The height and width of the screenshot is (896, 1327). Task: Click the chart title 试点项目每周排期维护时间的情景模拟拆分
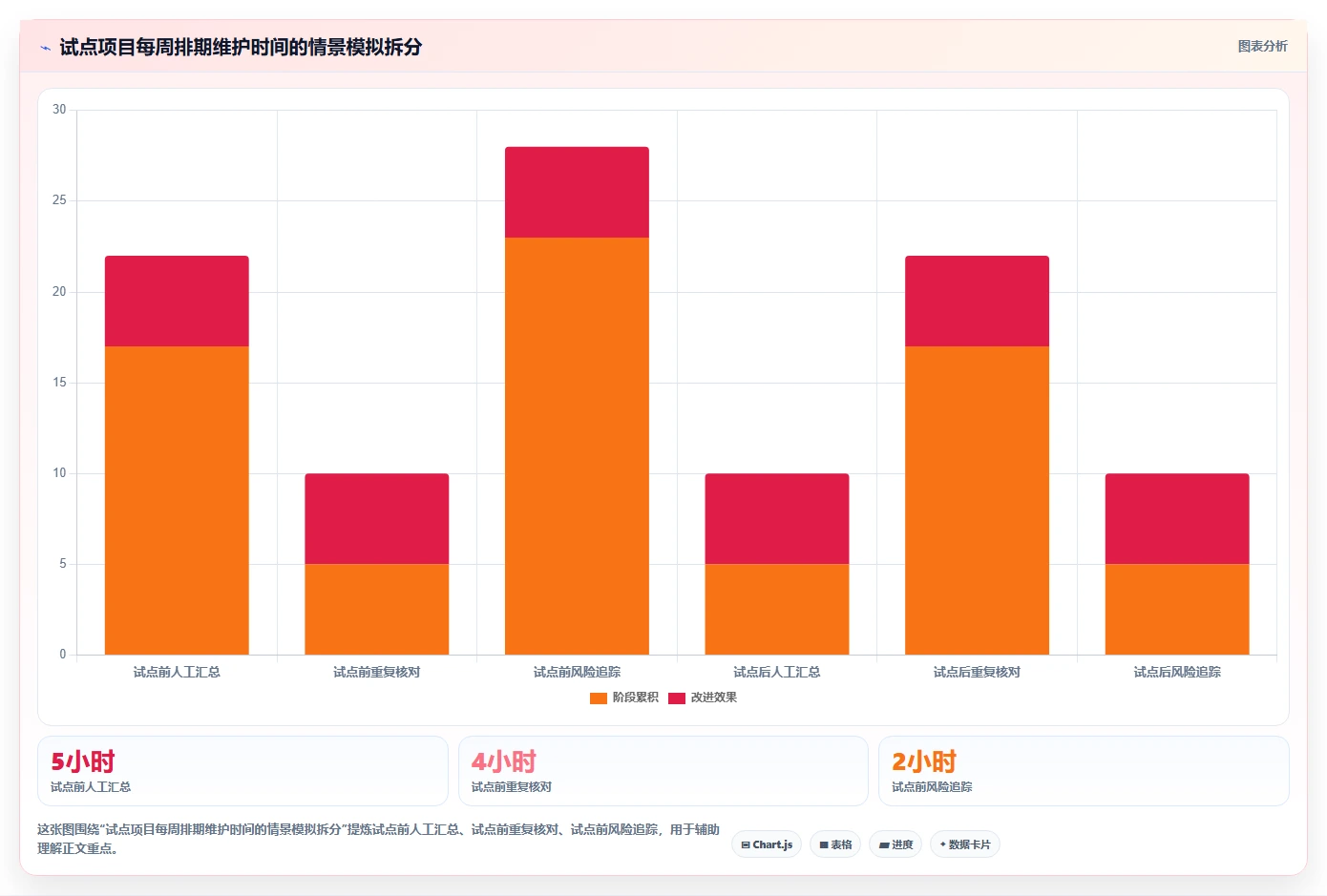(x=241, y=47)
